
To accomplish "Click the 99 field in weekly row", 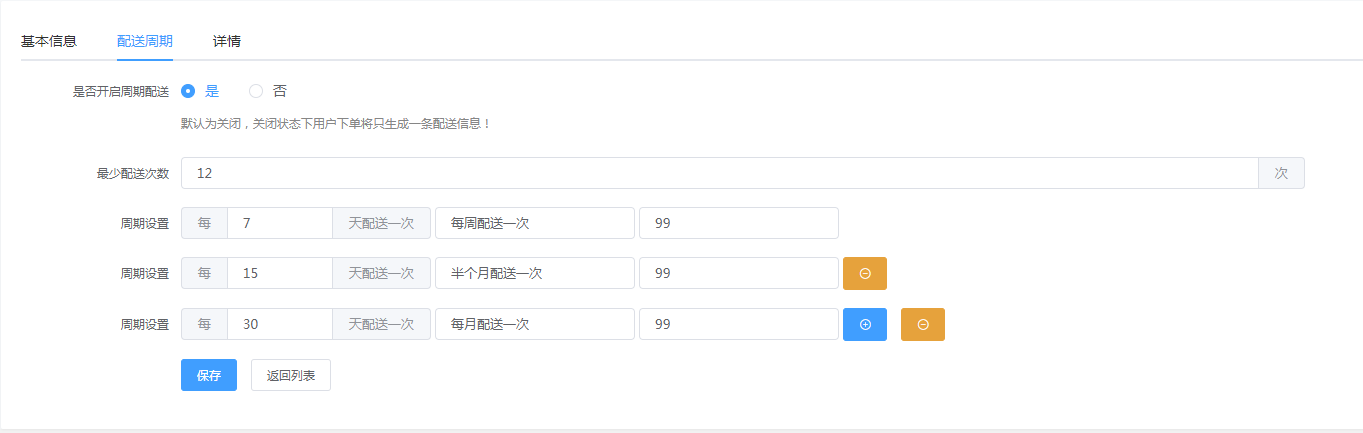I will click(739, 223).
